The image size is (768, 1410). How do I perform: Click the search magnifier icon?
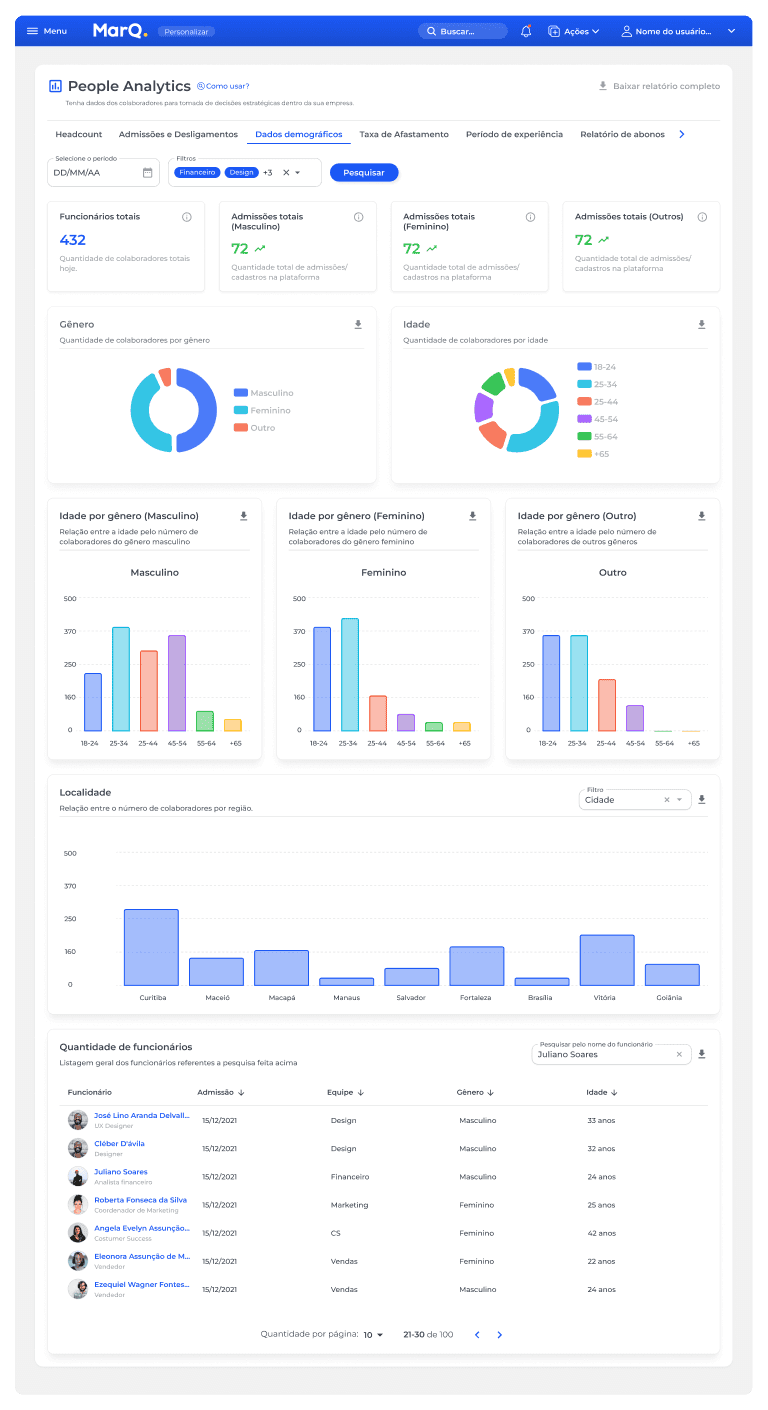[x=431, y=31]
